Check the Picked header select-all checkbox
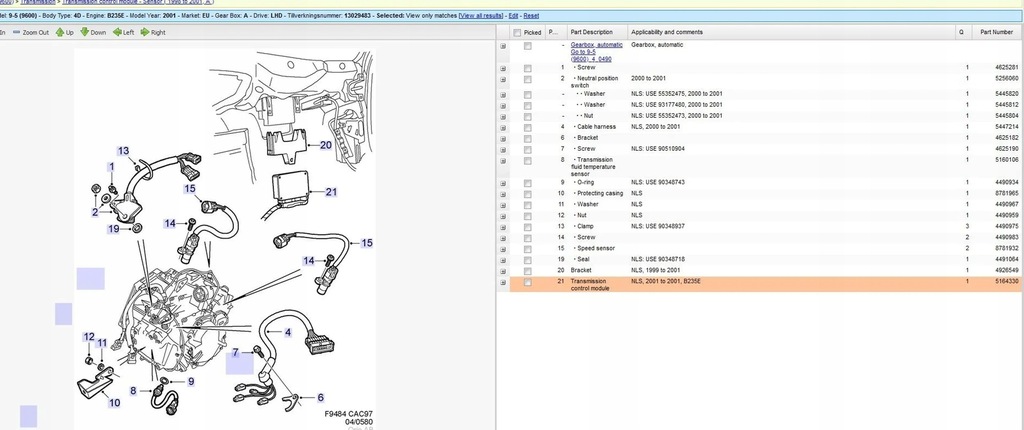The image size is (1024, 430). coord(516,32)
